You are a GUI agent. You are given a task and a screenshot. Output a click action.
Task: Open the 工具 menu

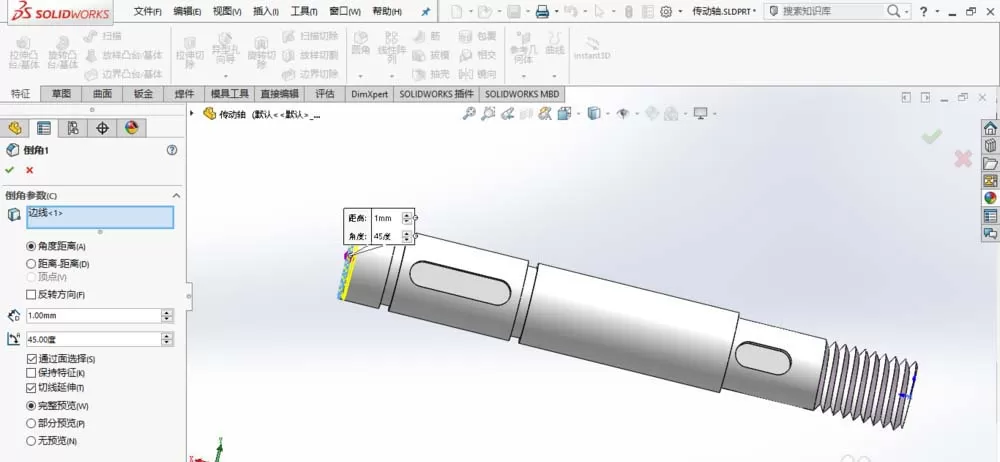[304, 11]
